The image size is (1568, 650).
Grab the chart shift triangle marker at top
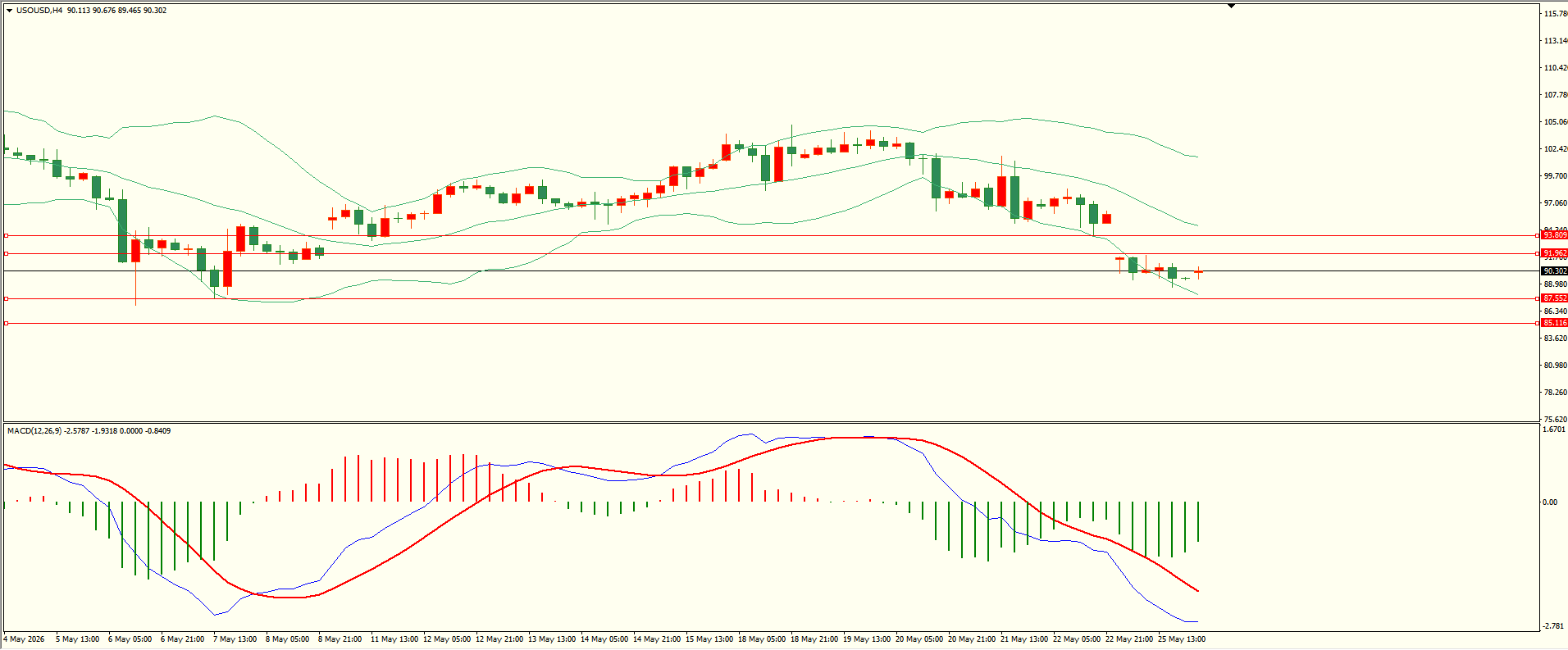1231,6
